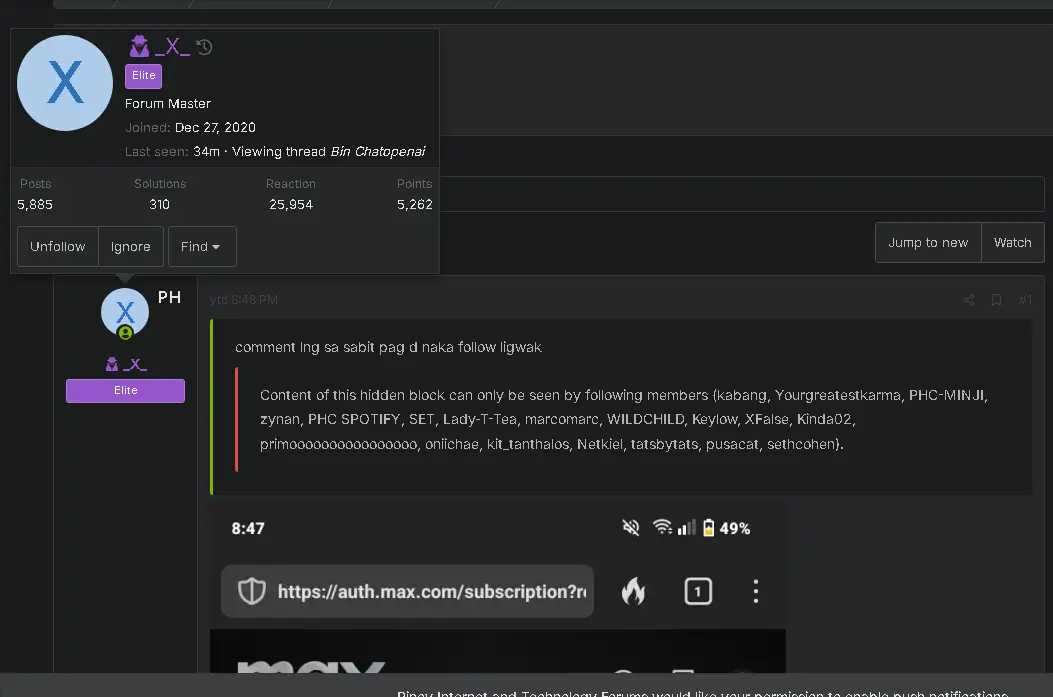Click the green online status indicator icon

click(x=125, y=332)
